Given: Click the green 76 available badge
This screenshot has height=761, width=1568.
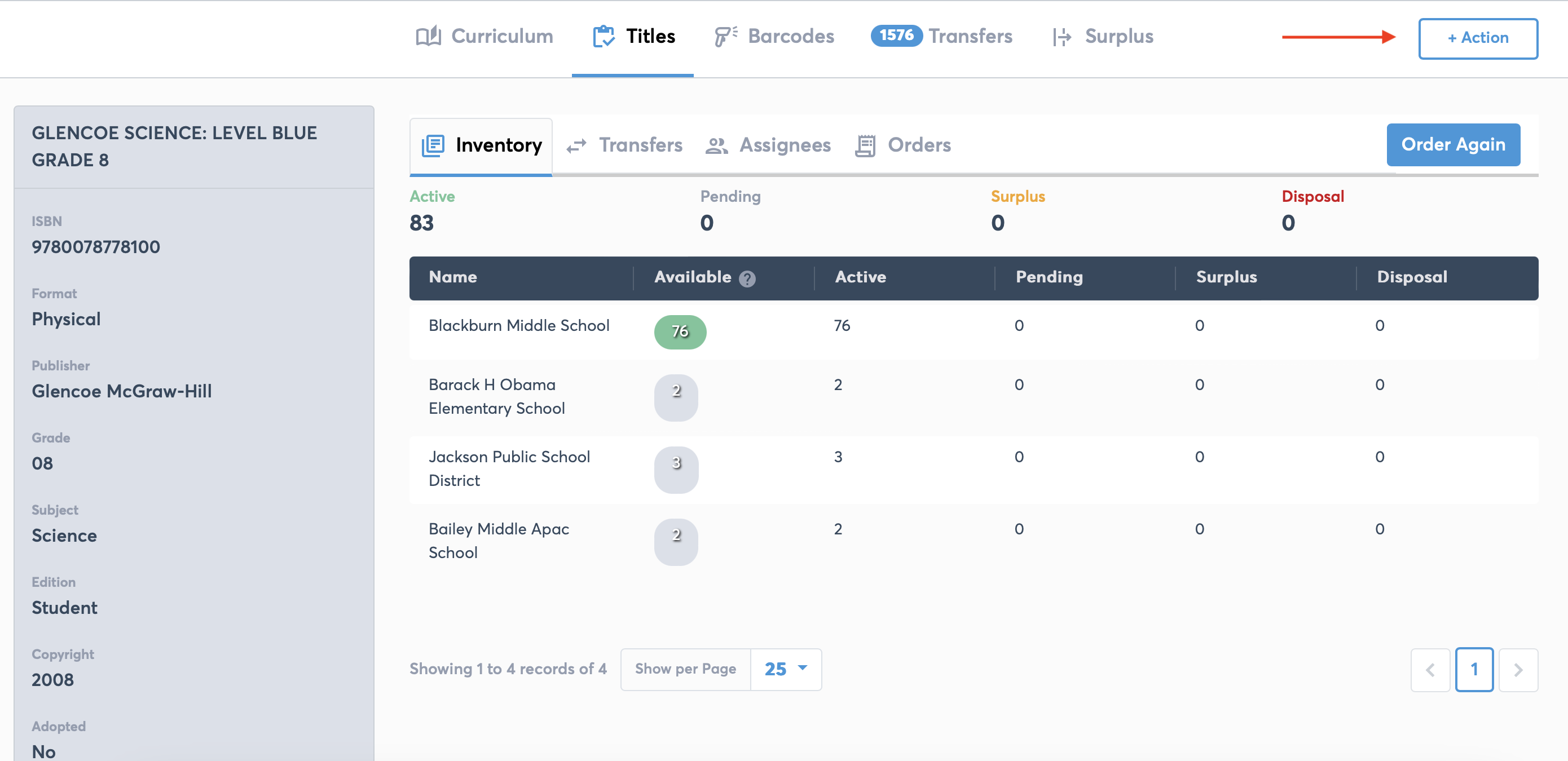Looking at the screenshot, I should [x=680, y=331].
